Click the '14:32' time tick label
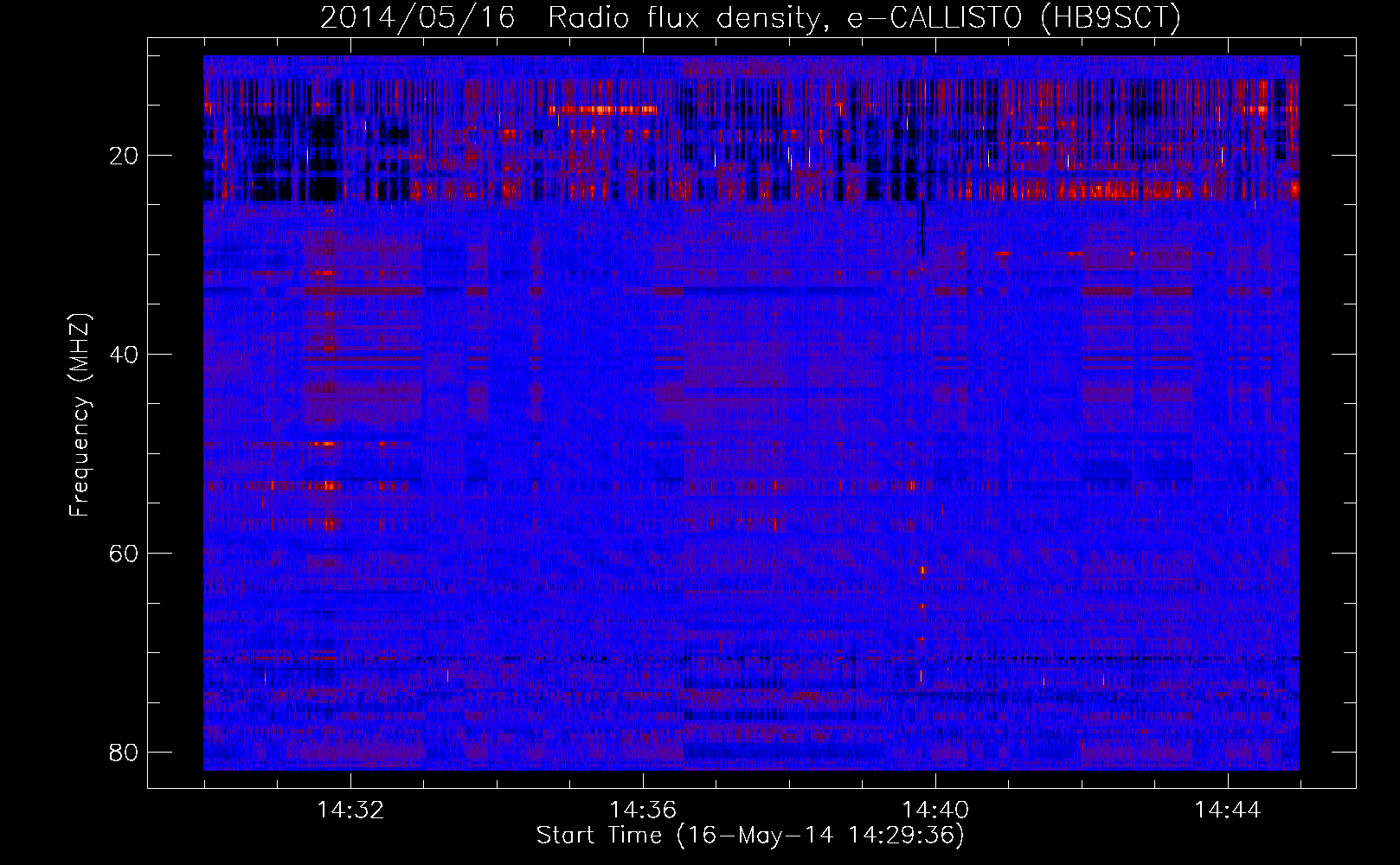The height and width of the screenshot is (865, 1400). (x=350, y=811)
